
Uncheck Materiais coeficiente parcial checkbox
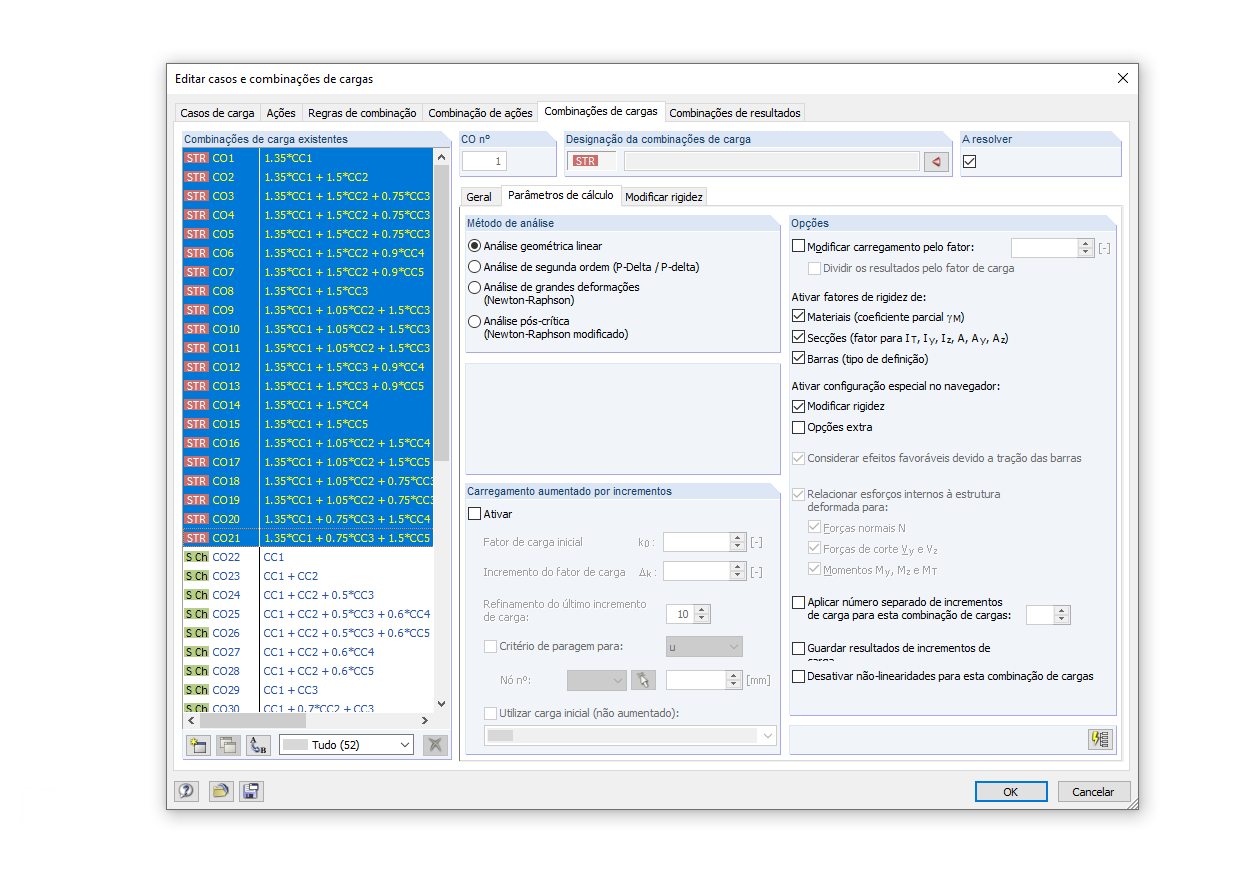(x=798, y=316)
